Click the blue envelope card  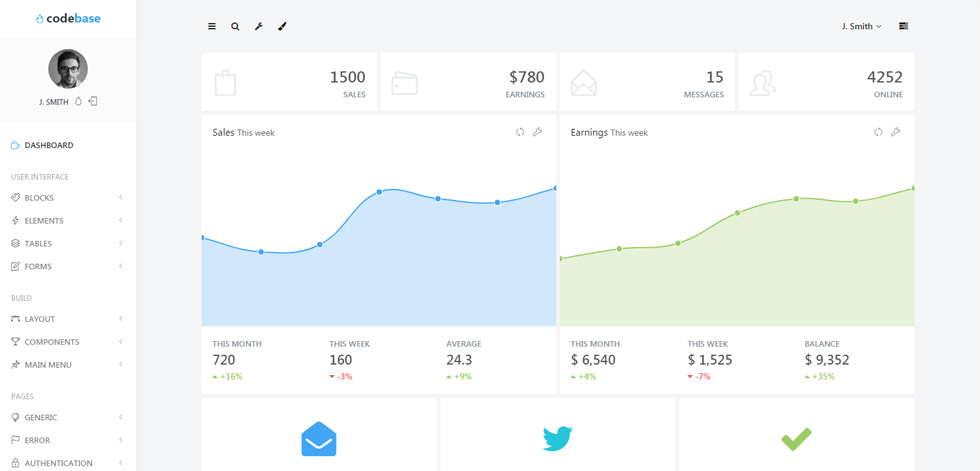(x=319, y=435)
